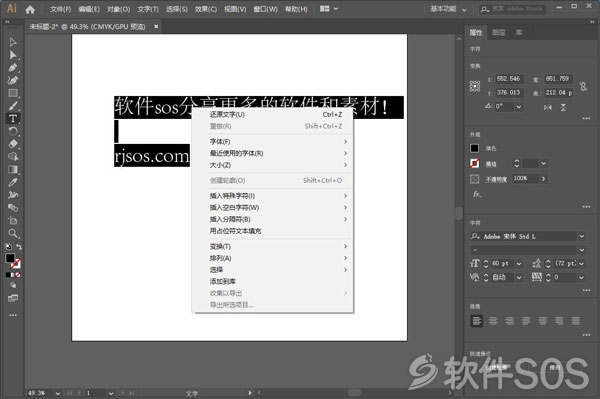
Task: Select the Curvature tool
Action: [13, 80]
